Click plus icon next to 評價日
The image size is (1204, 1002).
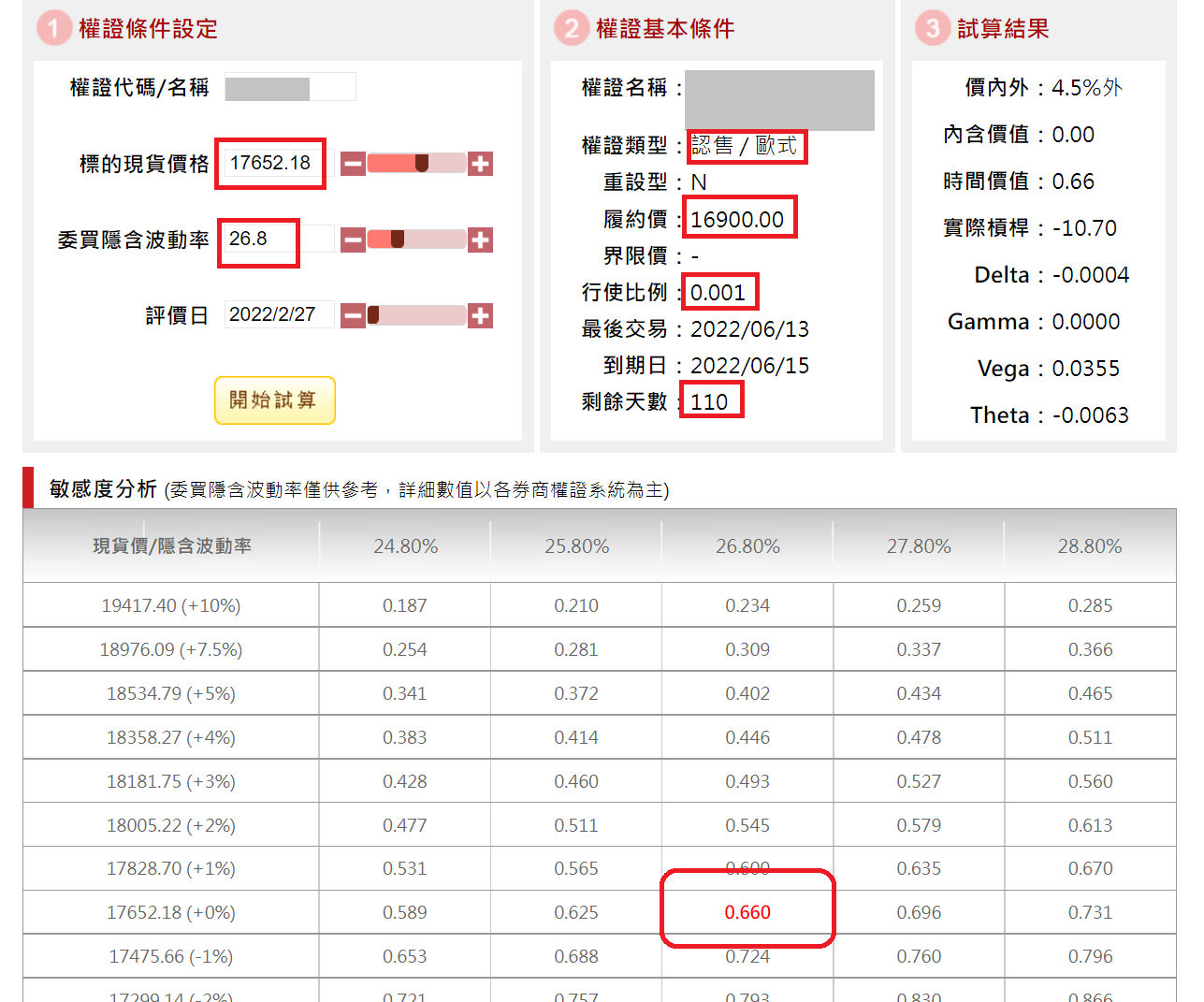pos(480,316)
